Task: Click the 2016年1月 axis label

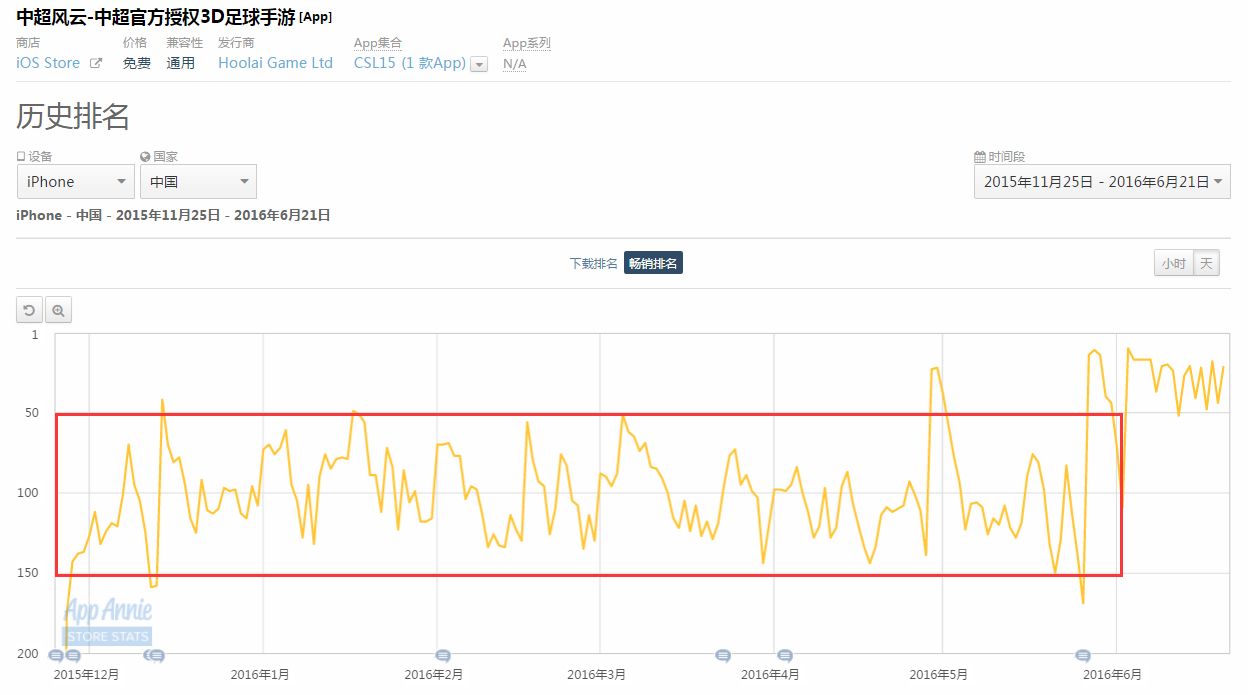Action: point(260,675)
